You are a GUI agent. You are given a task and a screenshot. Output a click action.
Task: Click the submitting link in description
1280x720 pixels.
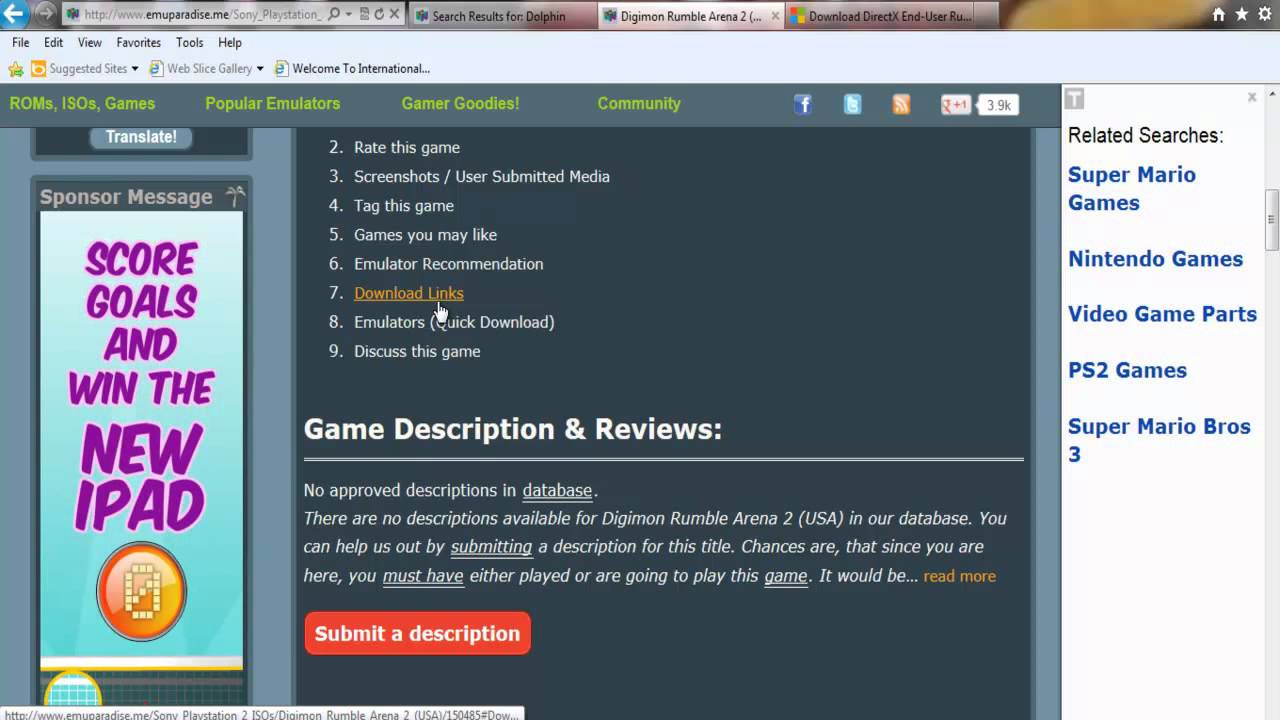point(491,546)
